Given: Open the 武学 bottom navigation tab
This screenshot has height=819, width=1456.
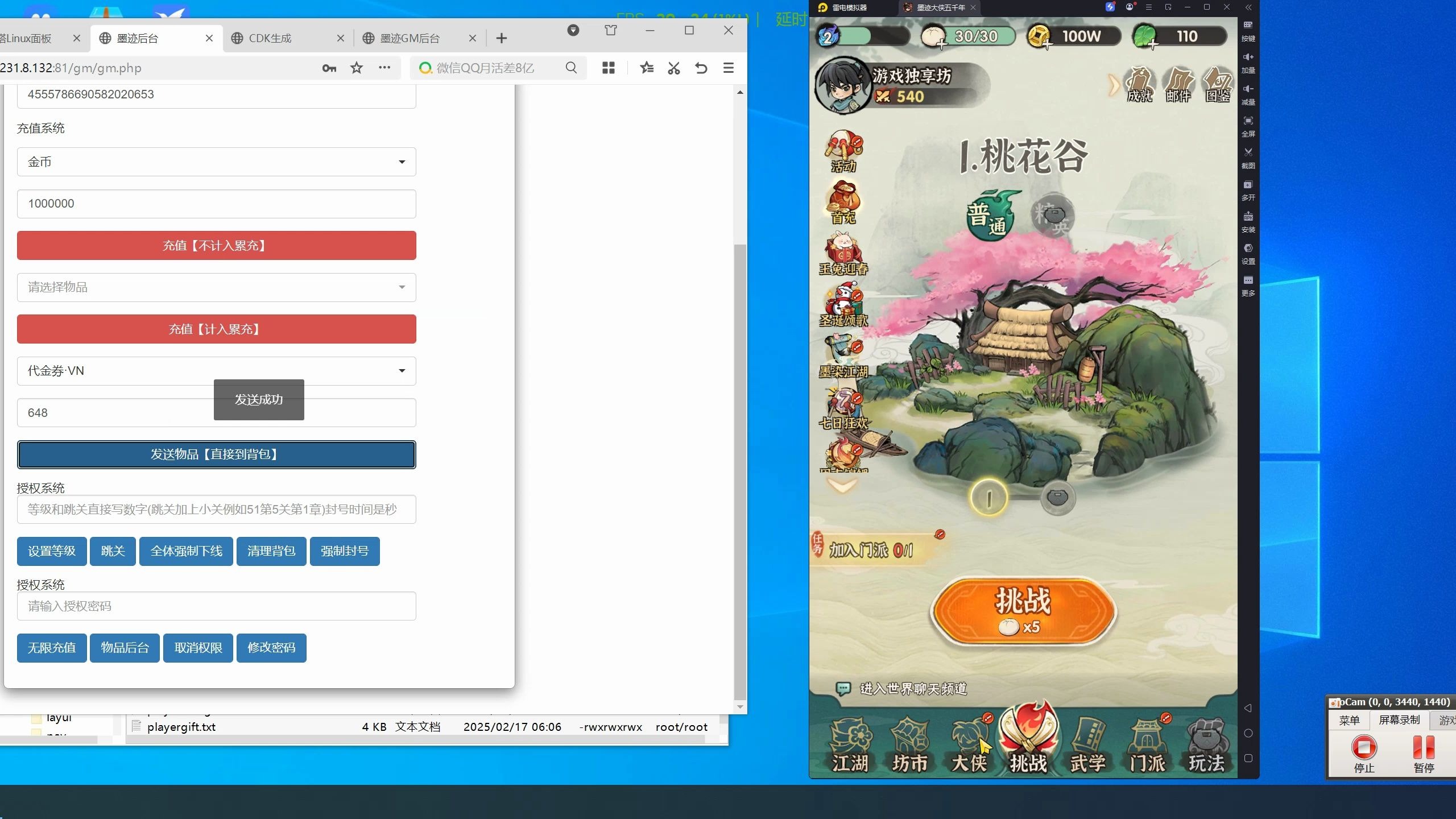Looking at the screenshot, I should pos(1087,745).
